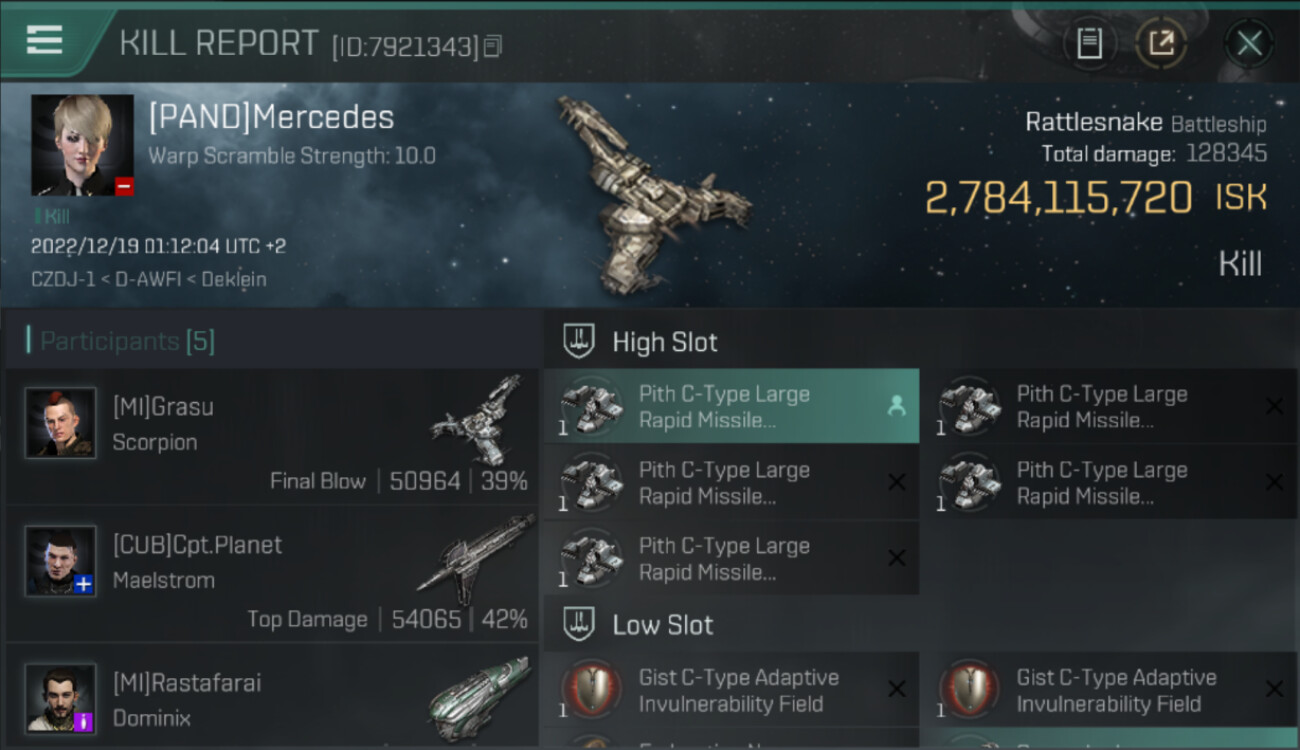Click the Dominix ship icon

[479, 698]
